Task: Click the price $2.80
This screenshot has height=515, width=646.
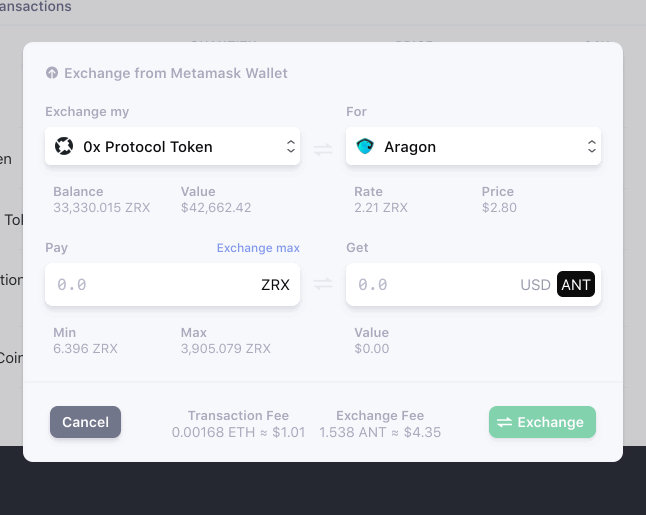Action: [x=499, y=208]
